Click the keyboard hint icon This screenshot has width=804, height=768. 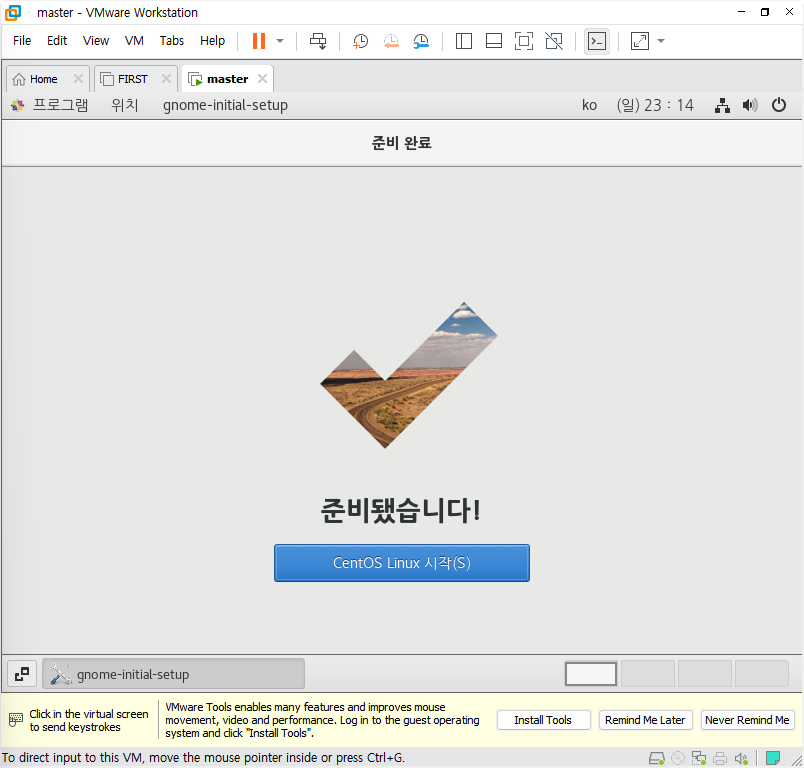click(x=16, y=720)
